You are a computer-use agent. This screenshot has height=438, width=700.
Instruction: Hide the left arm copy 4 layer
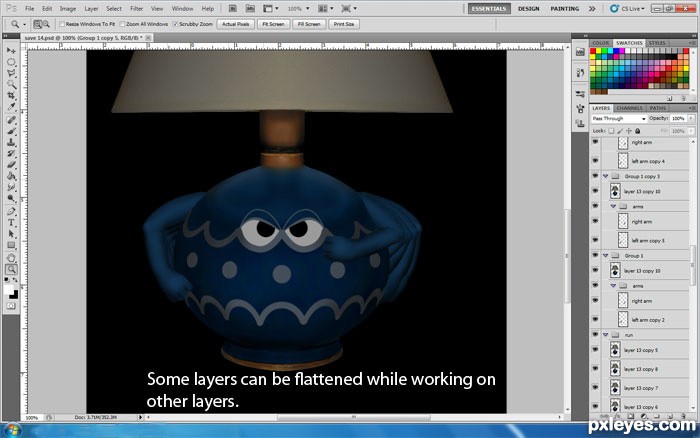pyautogui.click(x=595, y=161)
